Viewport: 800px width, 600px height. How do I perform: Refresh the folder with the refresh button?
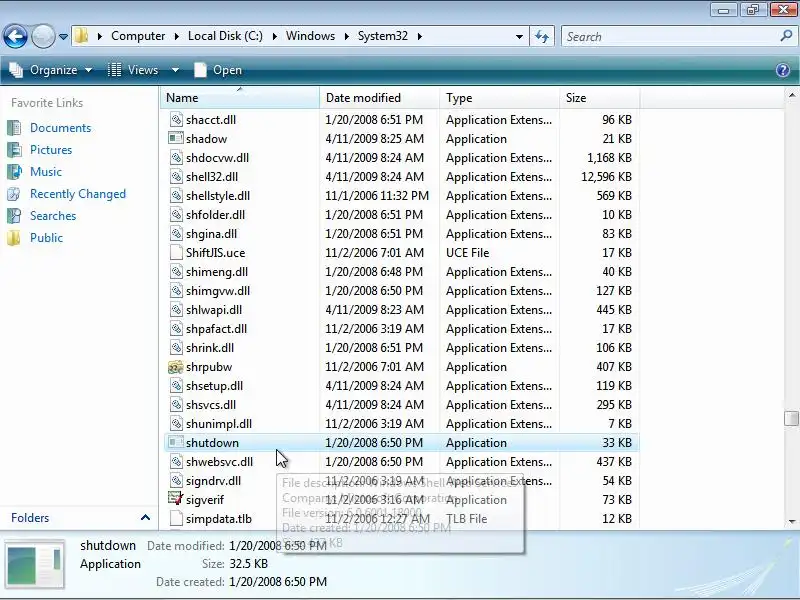(x=542, y=36)
